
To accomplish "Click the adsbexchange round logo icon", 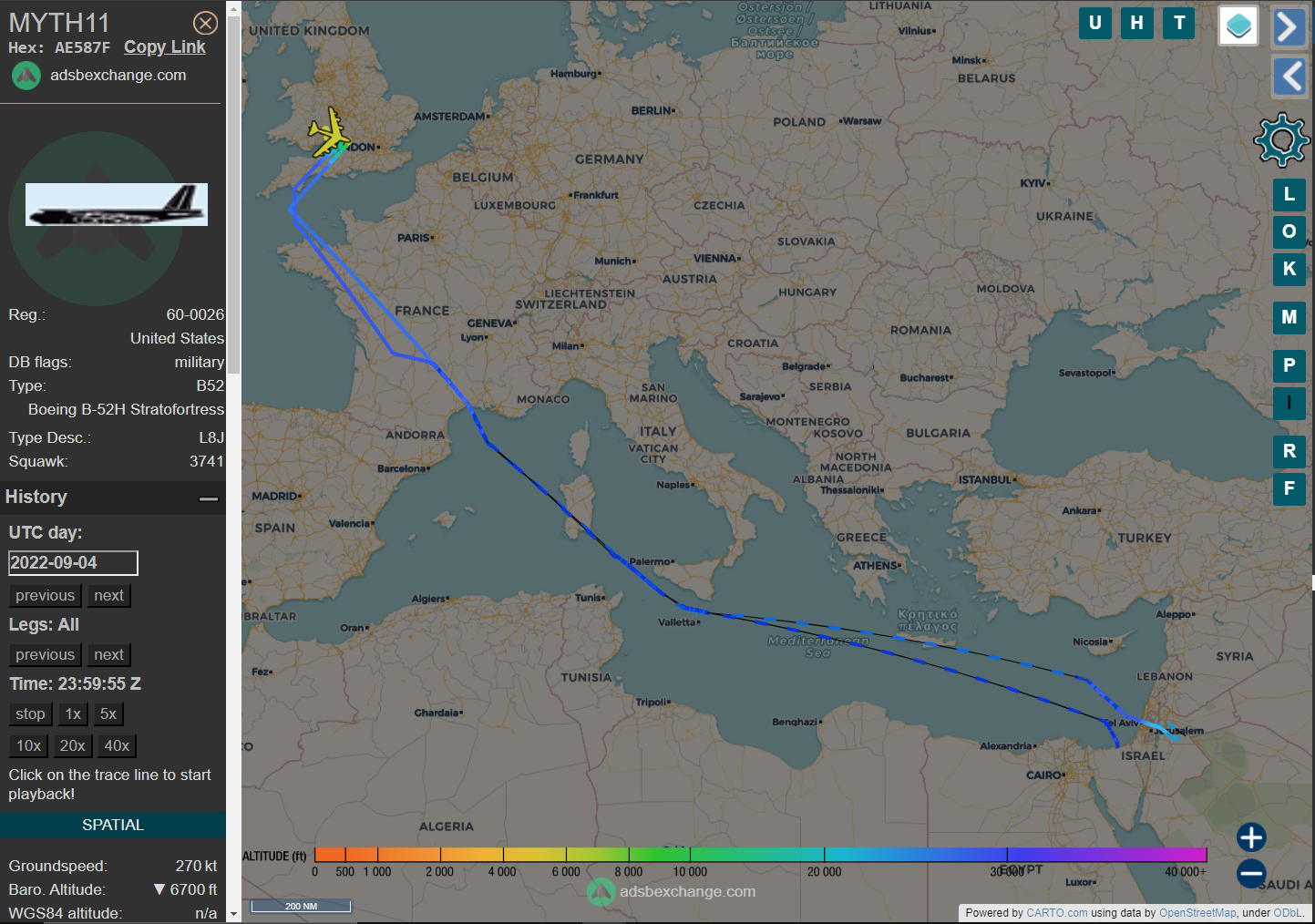I will click(x=26, y=76).
